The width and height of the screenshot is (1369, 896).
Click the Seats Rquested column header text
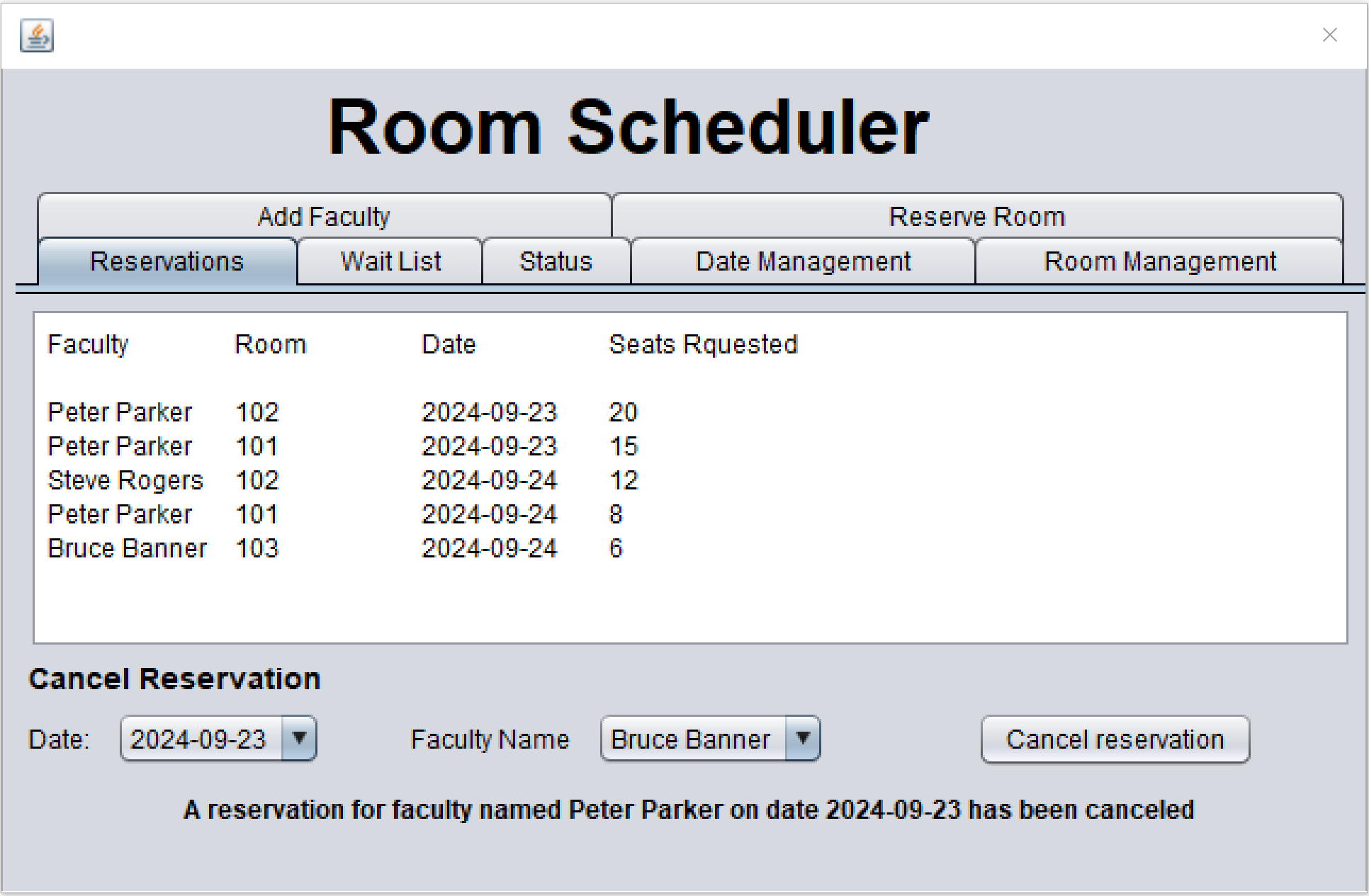(x=703, y=345)
